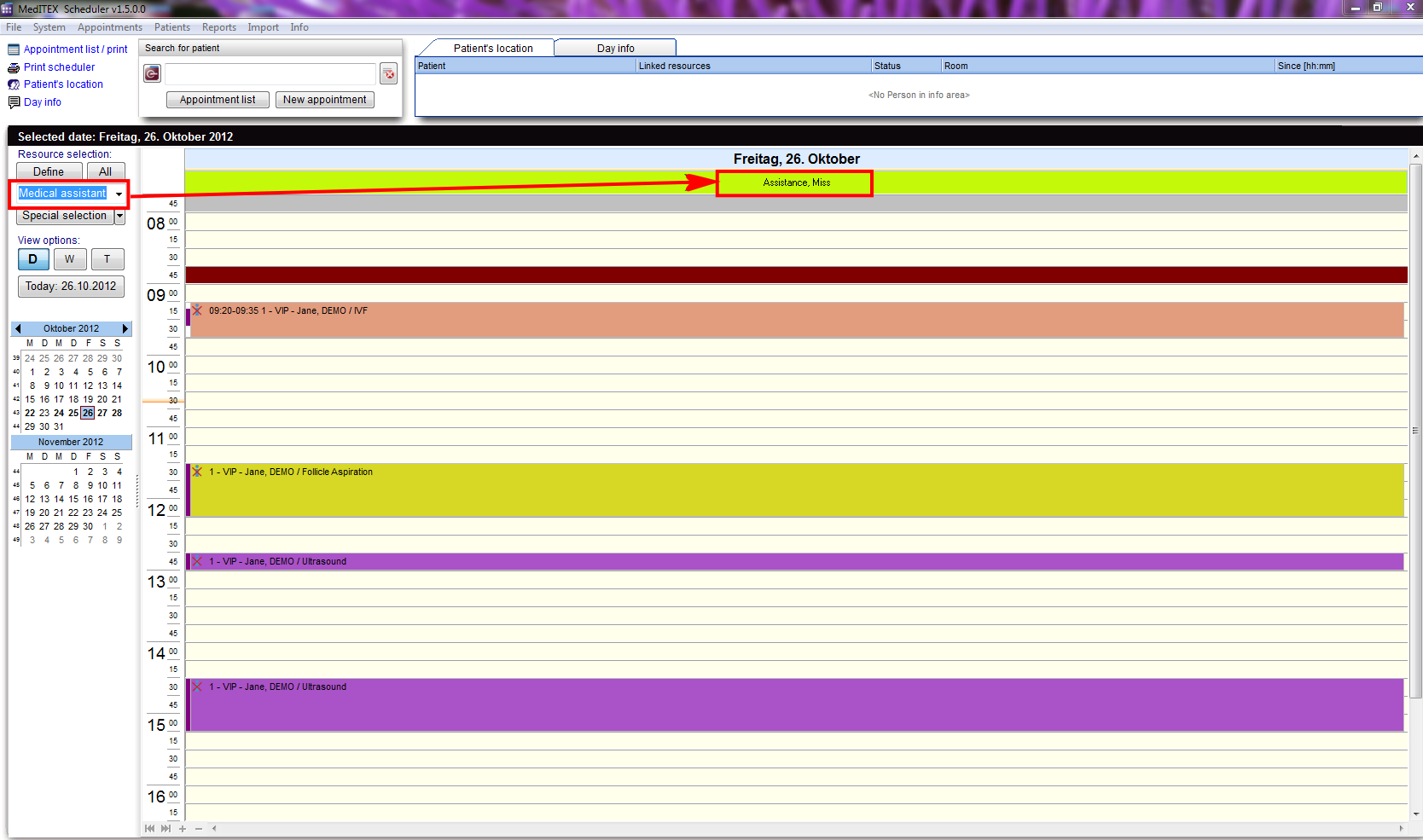Click the horizontal scrollbar right arrow at bottom

click(1401, 828)
